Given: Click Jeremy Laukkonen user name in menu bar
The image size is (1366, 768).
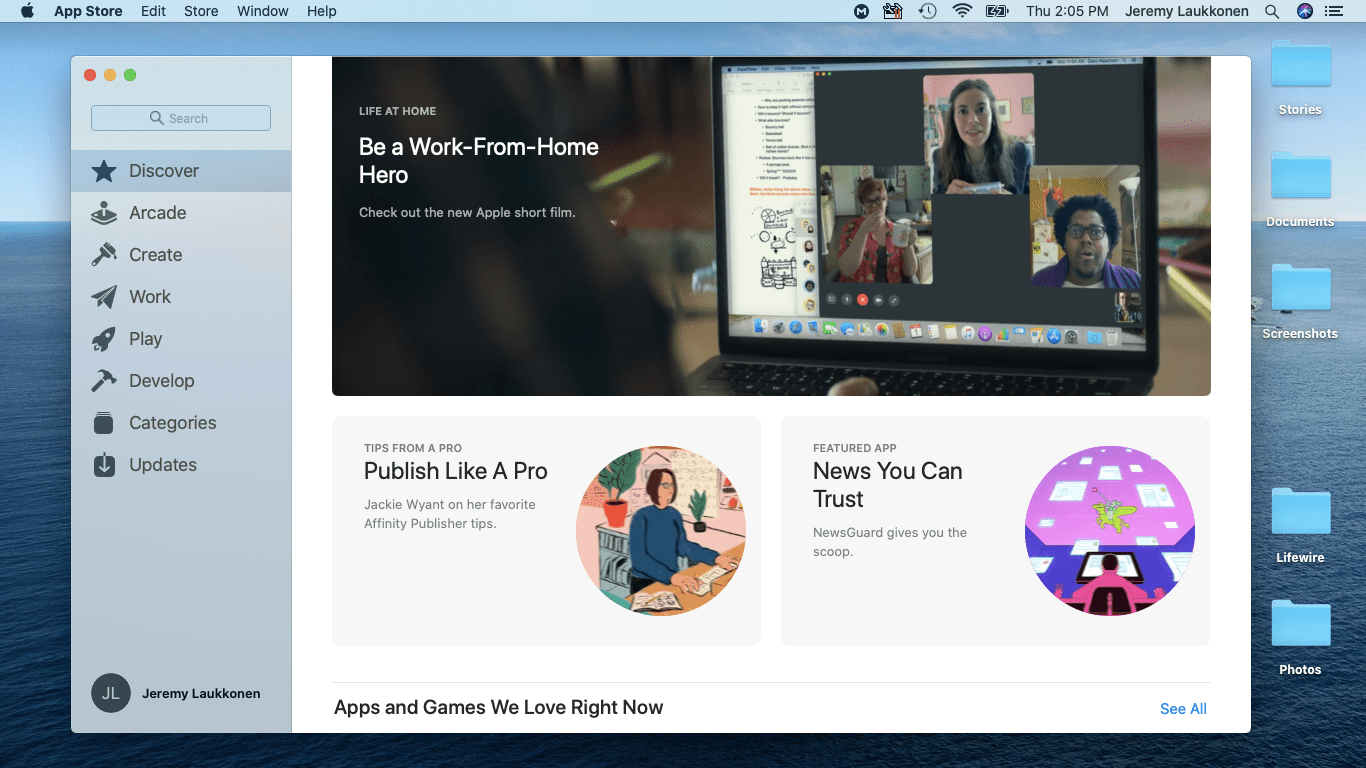Looking at the screenshot, I should pos(1186,11).
